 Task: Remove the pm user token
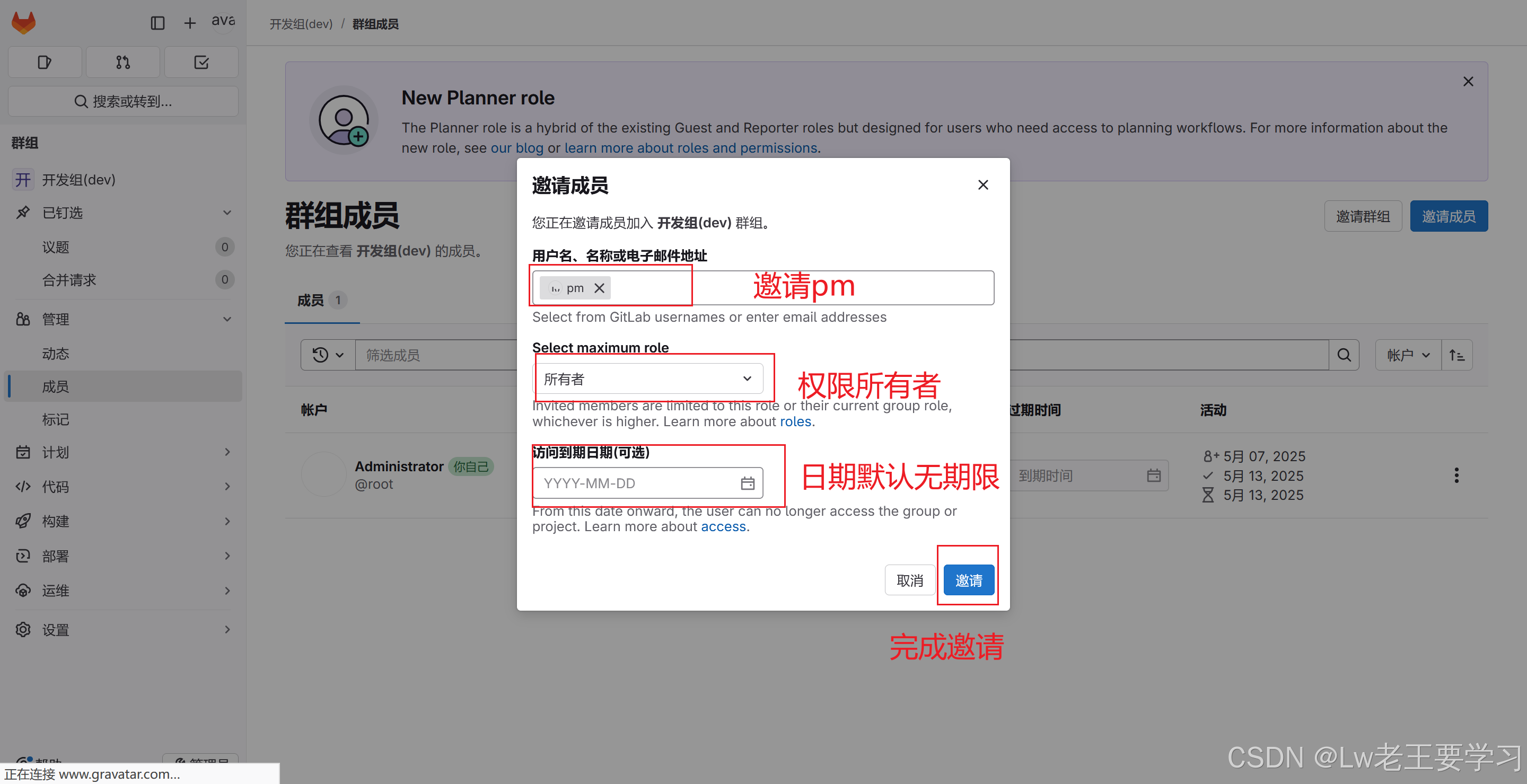point(599,288)
